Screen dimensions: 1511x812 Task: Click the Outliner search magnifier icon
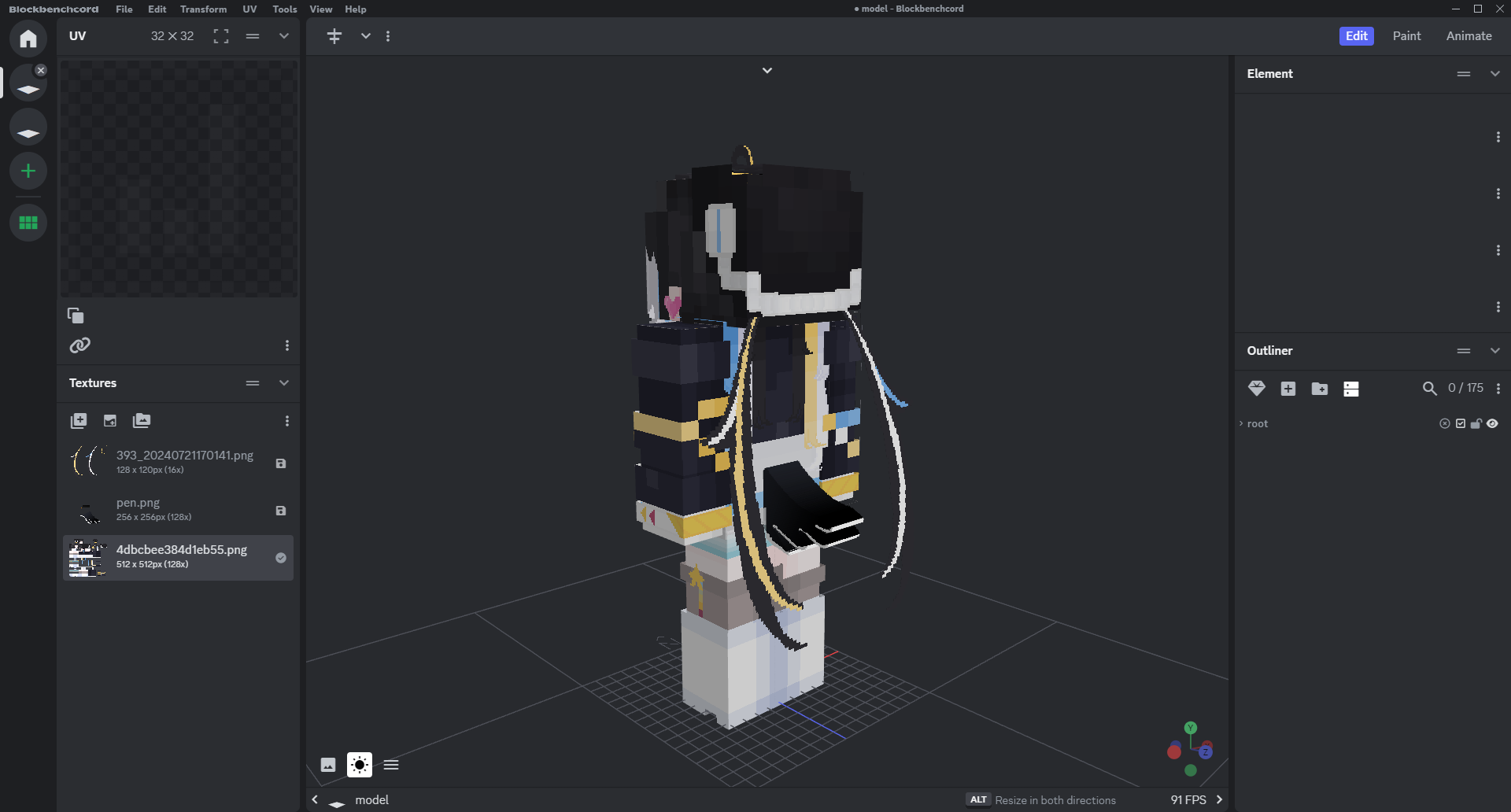1429,389
